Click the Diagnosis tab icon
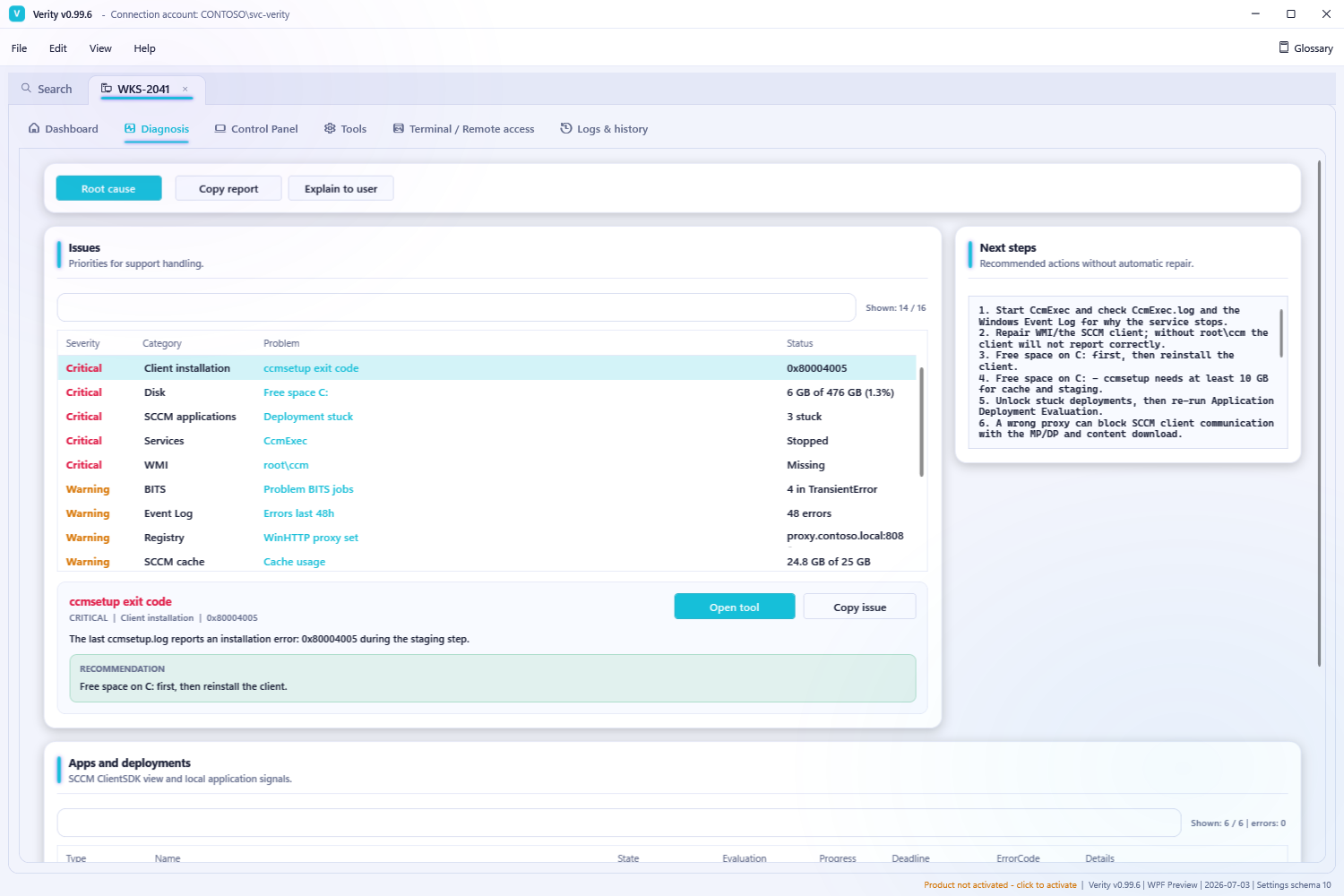The height and width of the screenshot is (896, 1344). click(130, 128)
